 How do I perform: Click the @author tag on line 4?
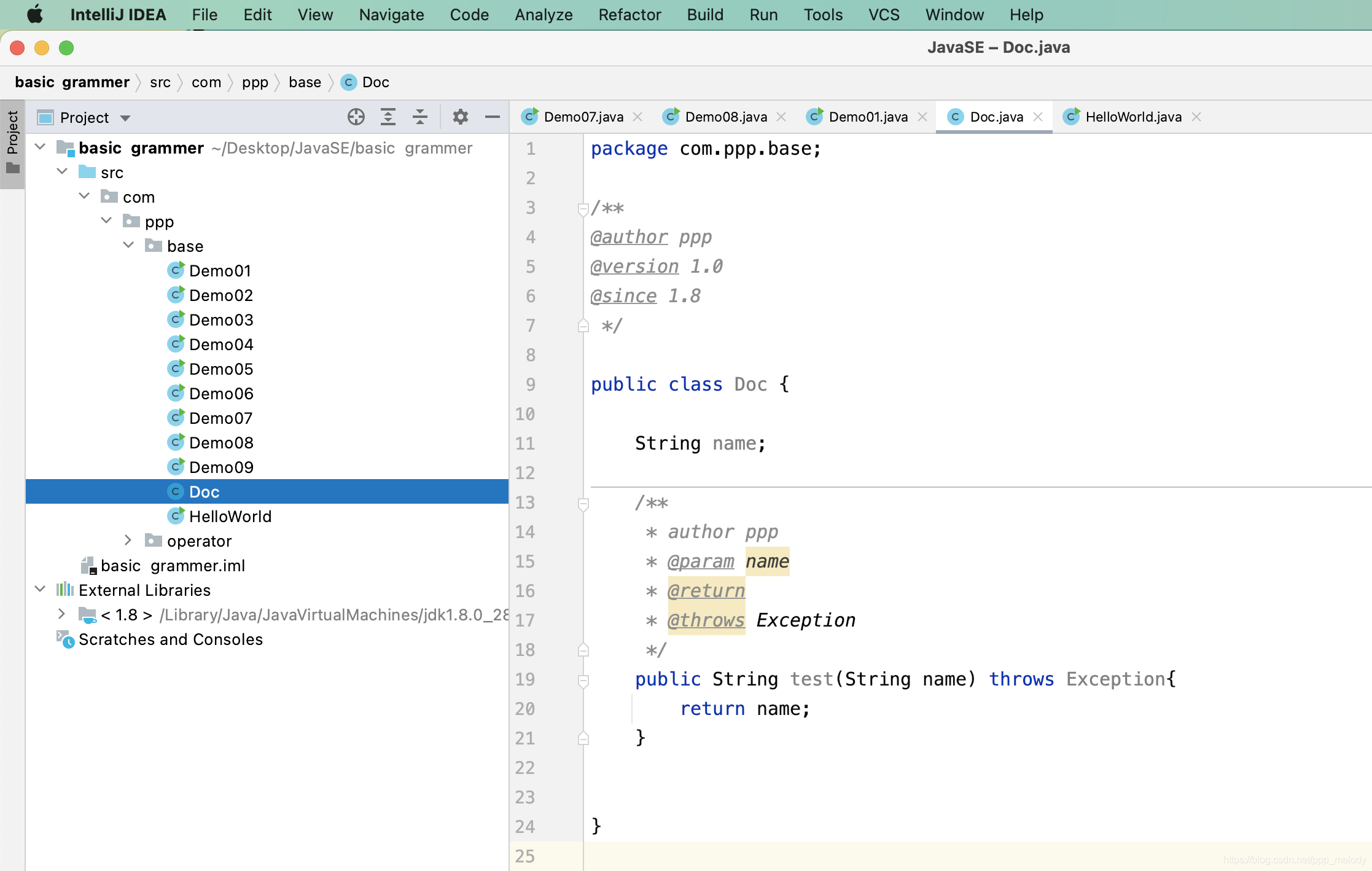point(629,237)
